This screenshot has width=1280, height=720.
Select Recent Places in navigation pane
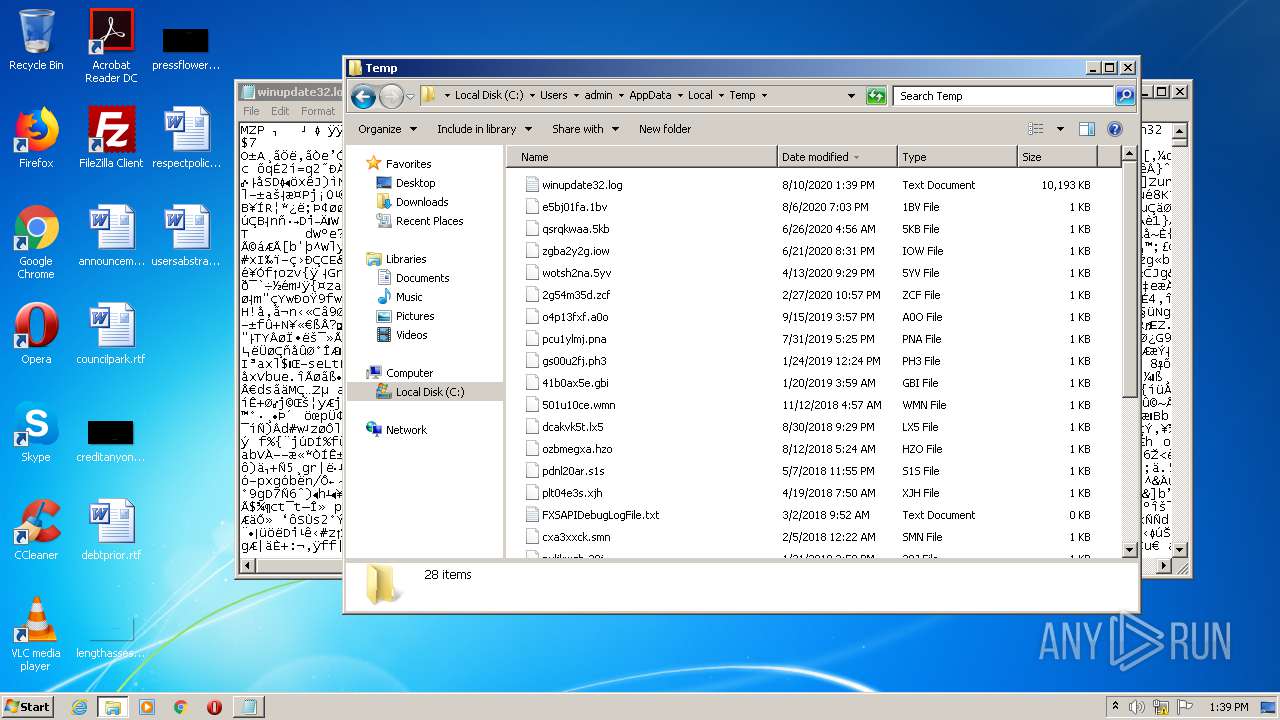click(429, 221)
